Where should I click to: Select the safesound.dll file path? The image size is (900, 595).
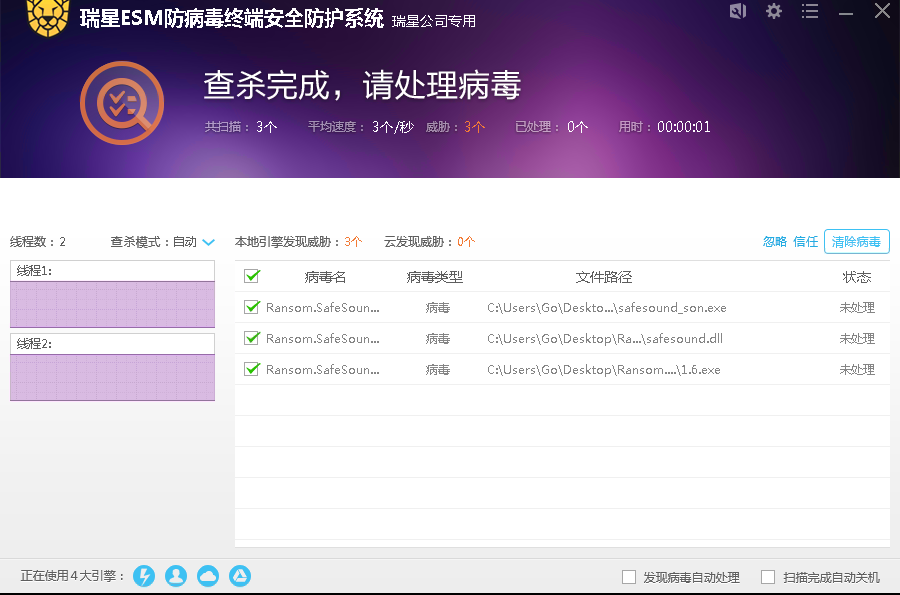(x=605, y=339)
